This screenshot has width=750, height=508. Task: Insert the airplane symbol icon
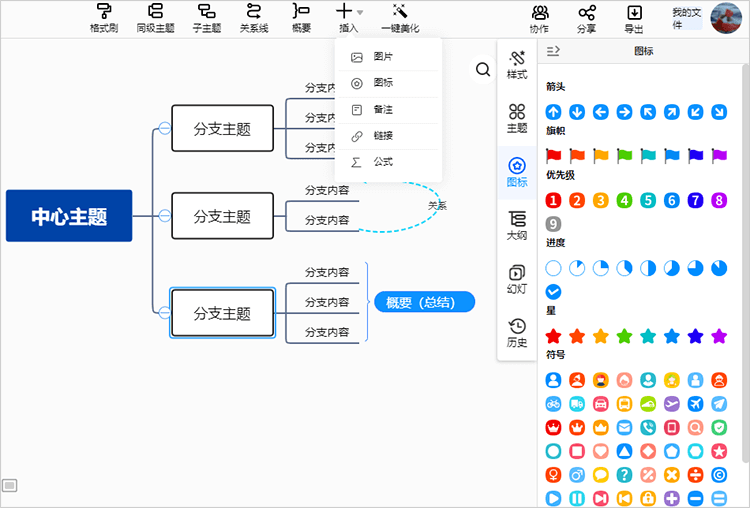coord(695,404)
